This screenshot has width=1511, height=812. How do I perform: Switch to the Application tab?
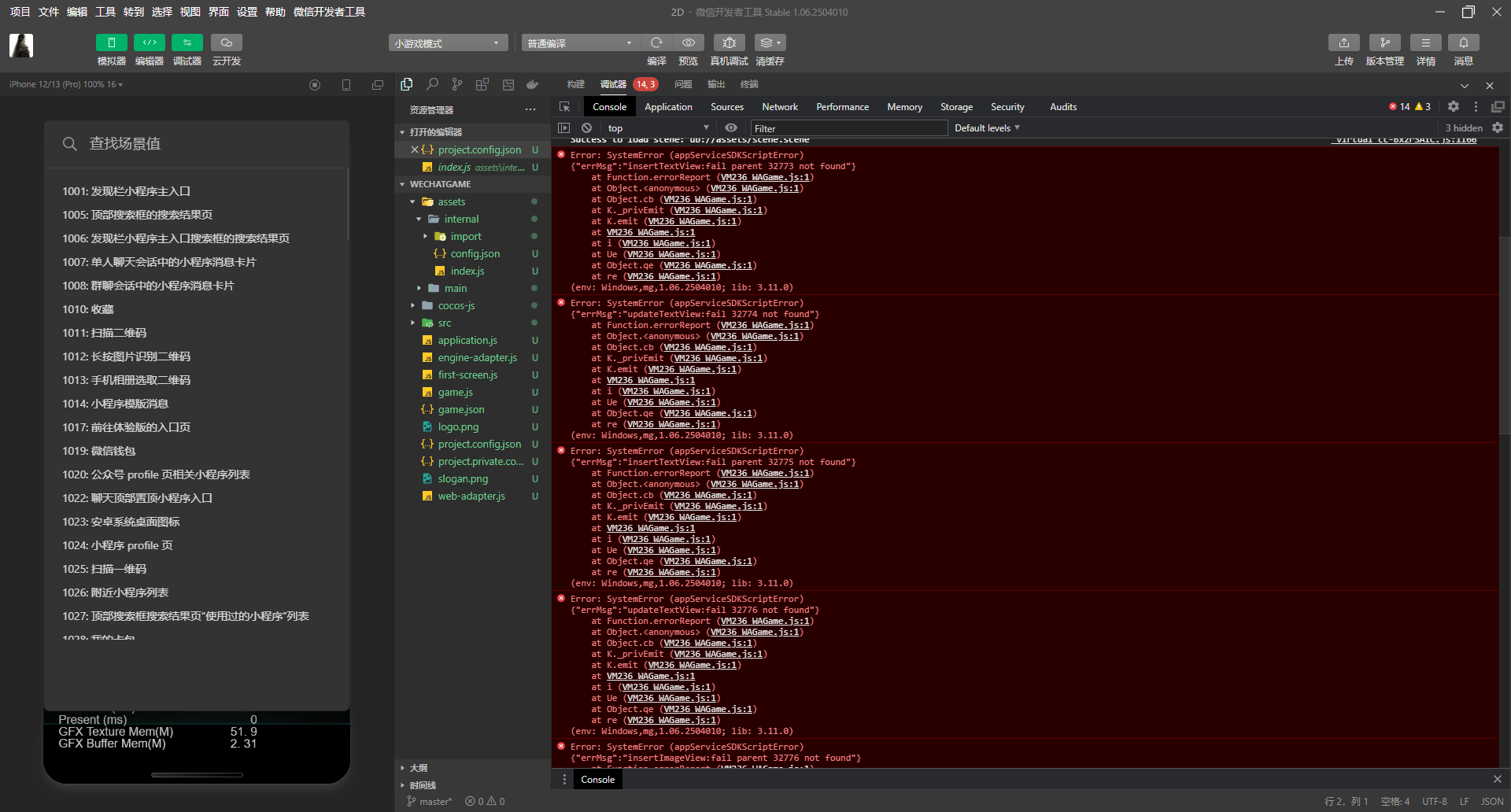click(668, 107)
